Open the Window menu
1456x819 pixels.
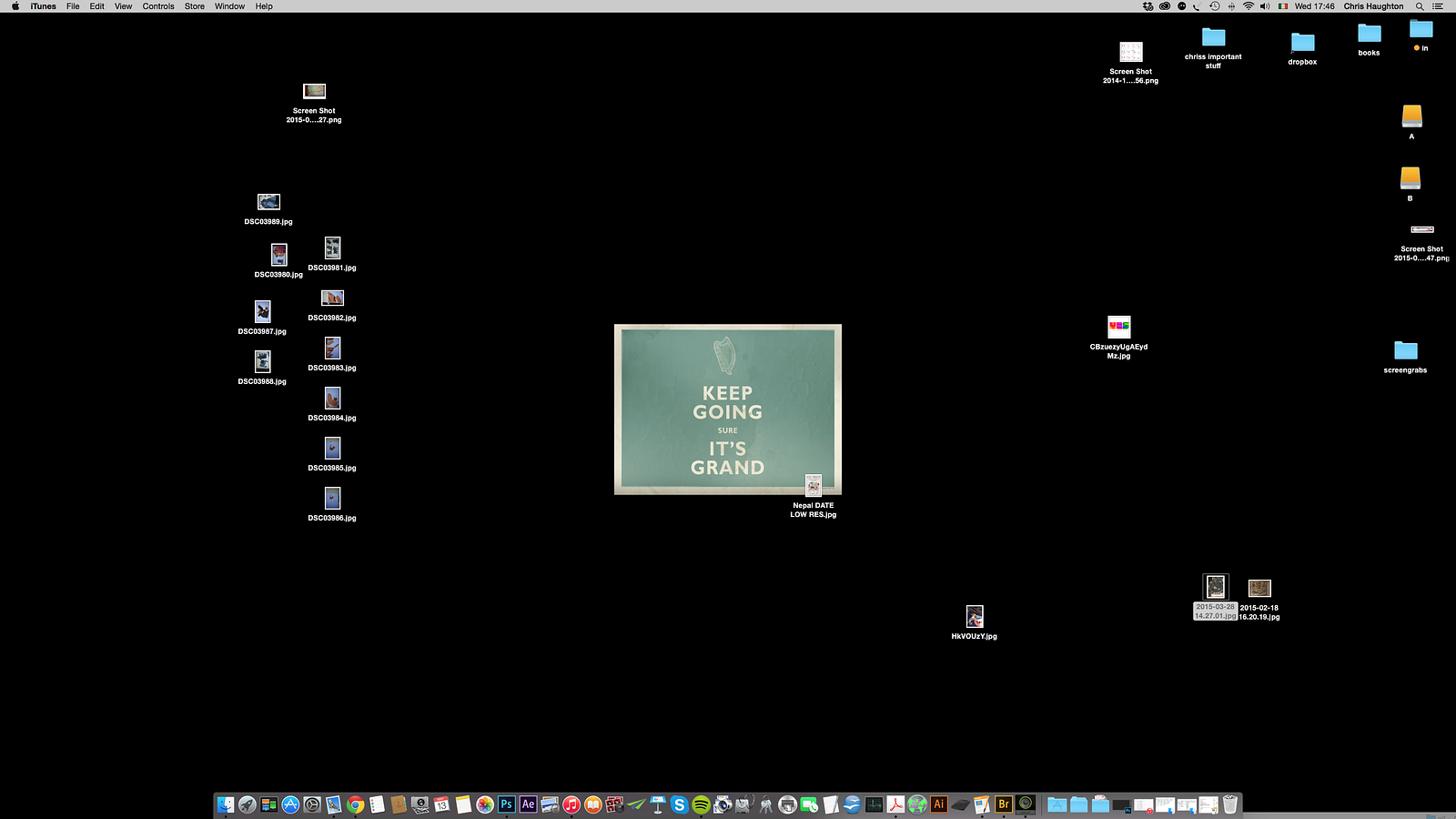pyautogui.click(x=229, y=6)
